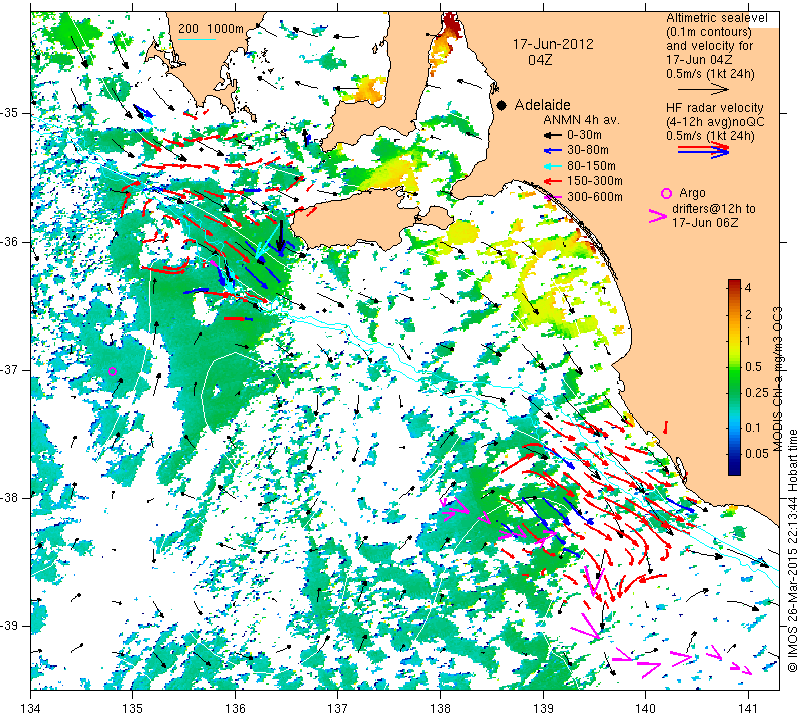Click the Argo circle symbol in the legend

click(x=666, y=193)
